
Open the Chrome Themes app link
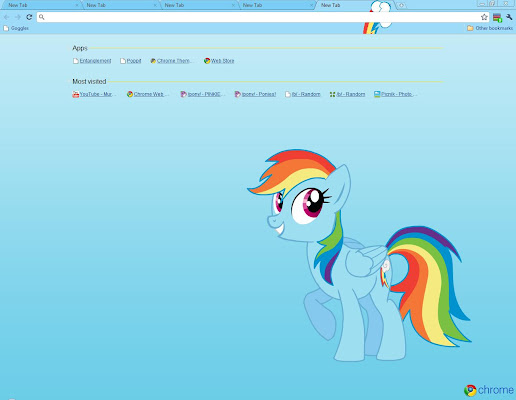(x=171, y=61)
